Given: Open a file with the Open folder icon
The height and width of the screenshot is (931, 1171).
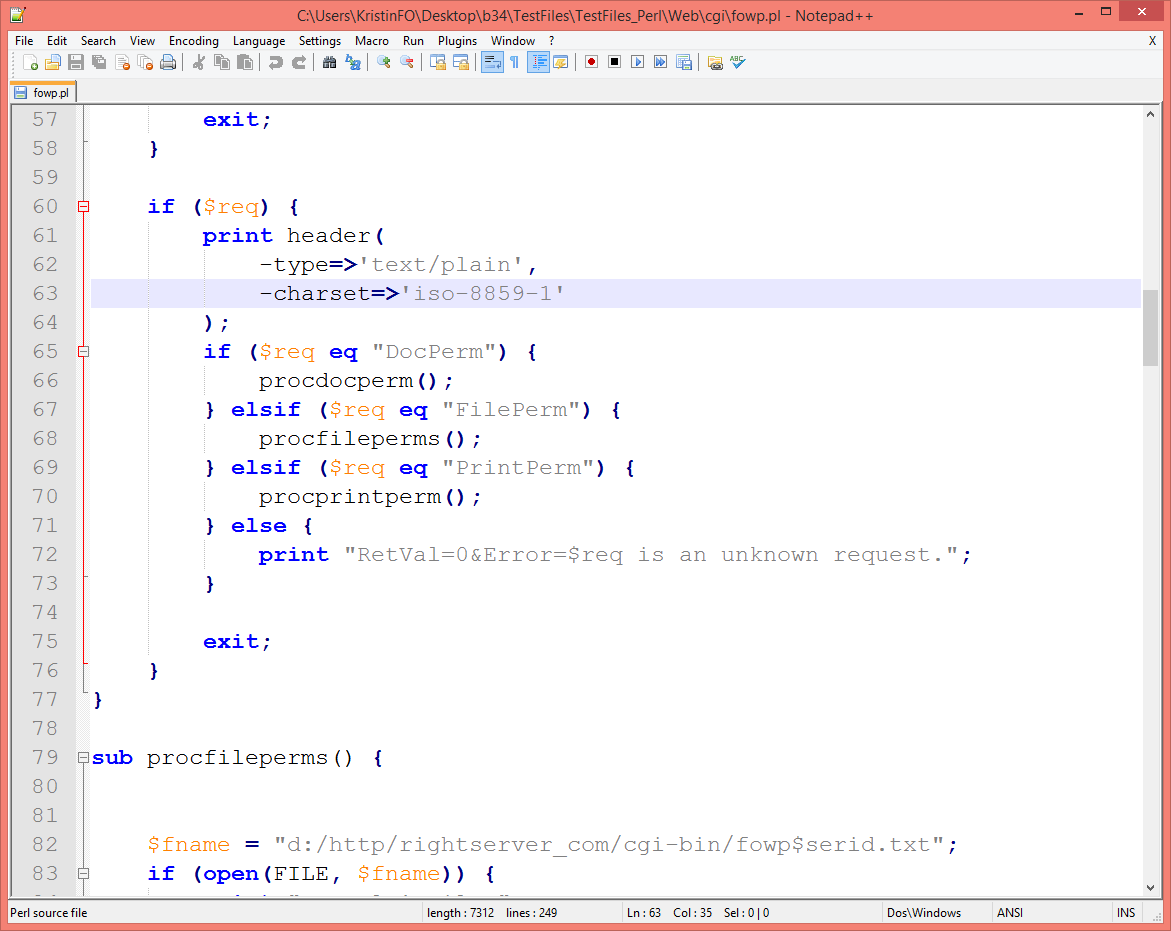Looking at the screenshot, I should (53, 63).
